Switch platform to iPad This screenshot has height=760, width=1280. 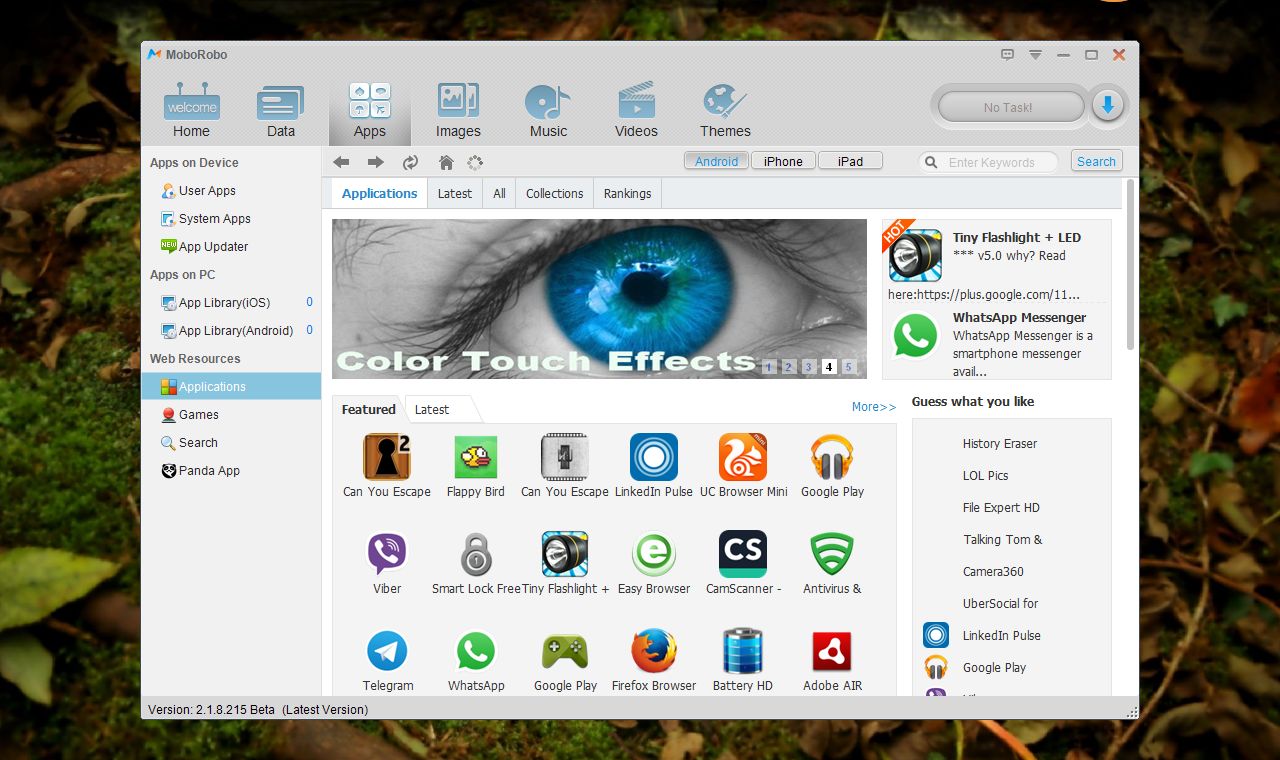(850, 161)
